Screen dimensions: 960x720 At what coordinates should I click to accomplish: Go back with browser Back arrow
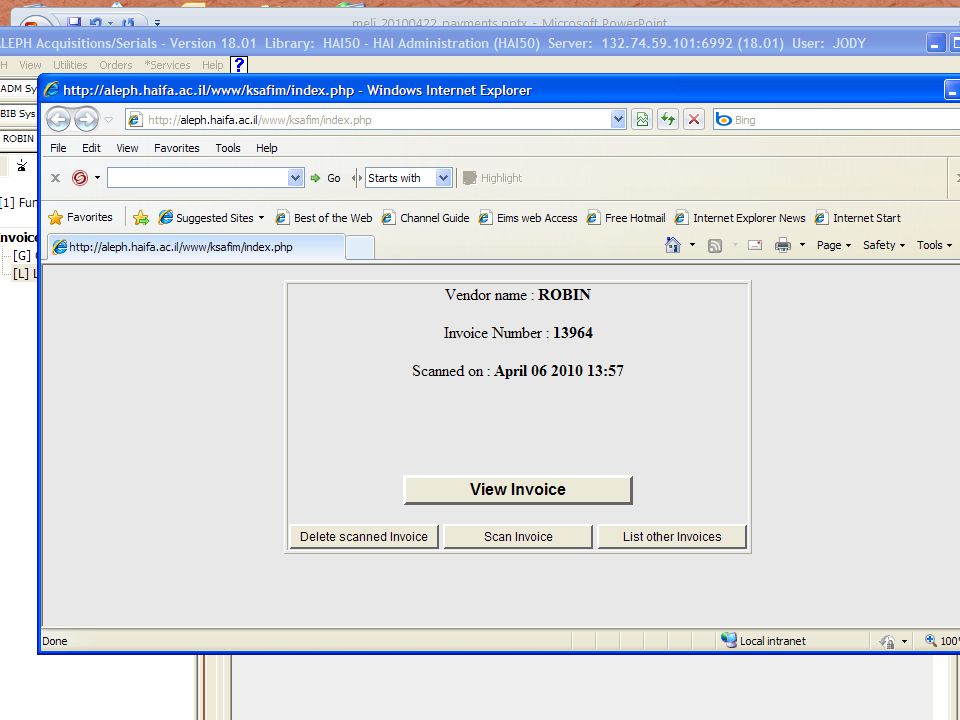click(59, 119)
